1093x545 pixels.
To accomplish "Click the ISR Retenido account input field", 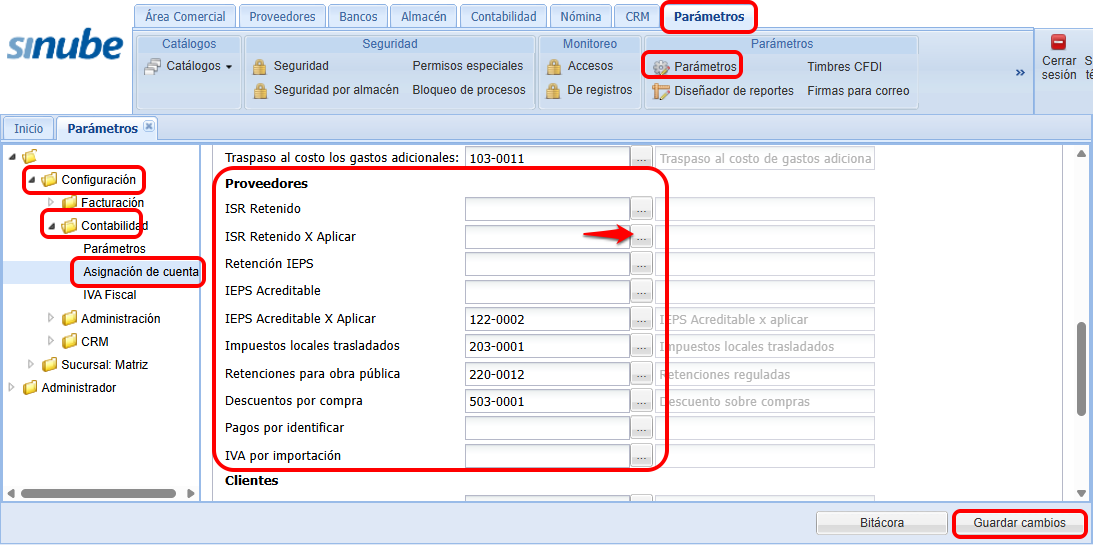I will click(548, 208).
